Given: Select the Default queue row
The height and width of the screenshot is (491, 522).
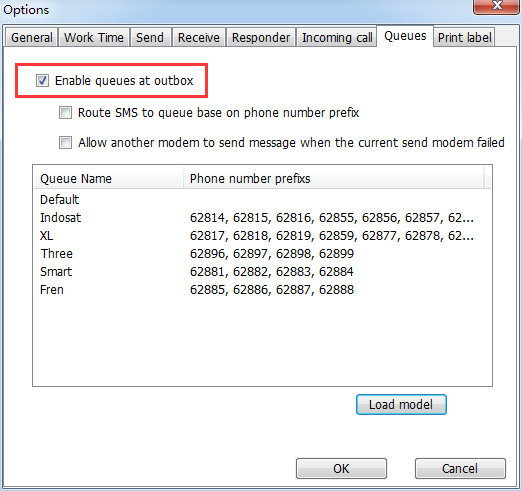Looking at the screenshot, I should tap(262, 200).
